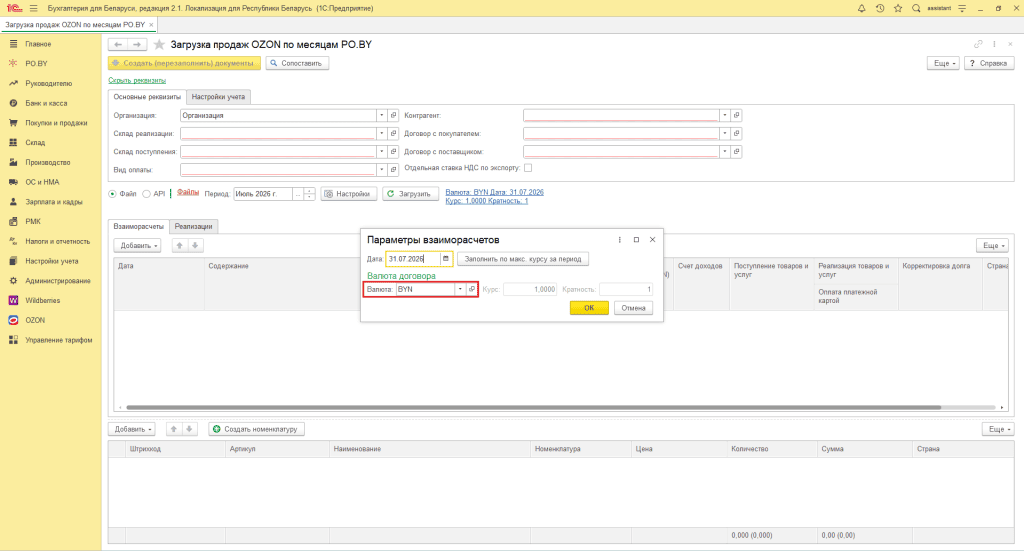Open the Валюта reference in dialog
Image resolution: width=1024 pixels, height=551 pixels.
(x=472, y=289)
